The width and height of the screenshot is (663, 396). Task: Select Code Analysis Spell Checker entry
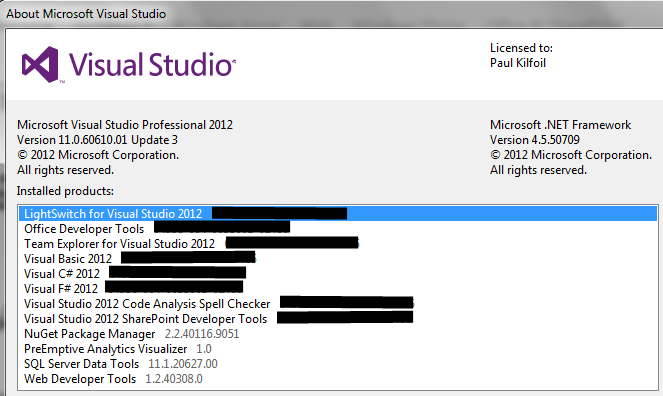click(x=338, y=304)
